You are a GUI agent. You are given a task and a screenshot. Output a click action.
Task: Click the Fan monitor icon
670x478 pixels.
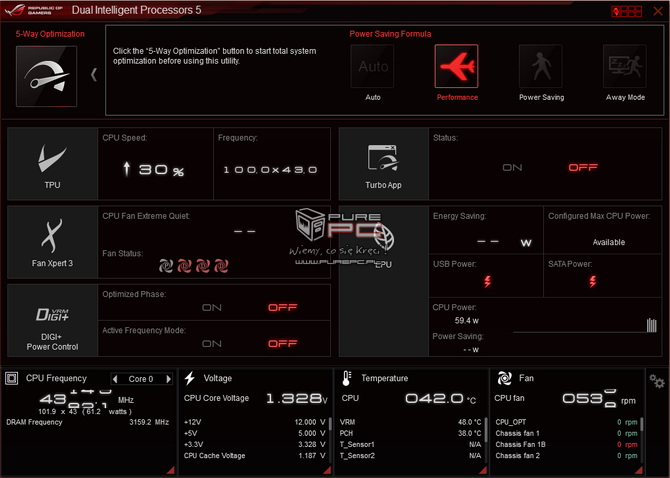(504, 378)
